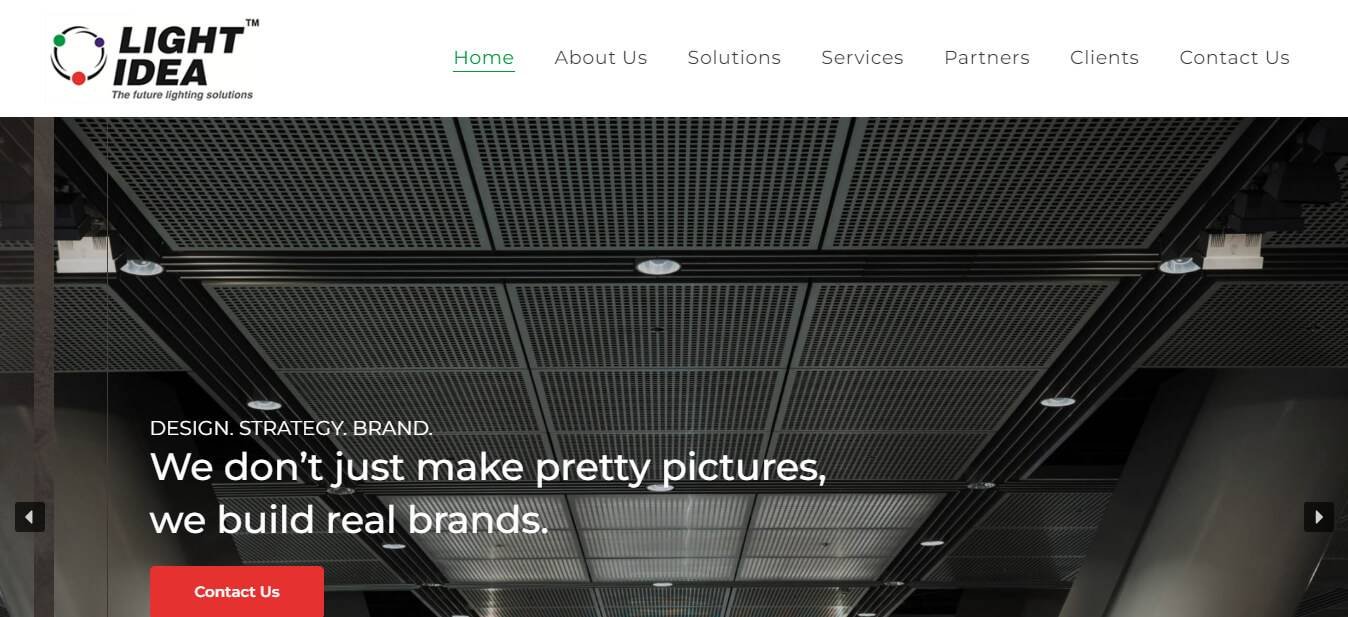Click the 'DESIGN. STRATEGY. BRAND.' subtitle

(291, 428)
